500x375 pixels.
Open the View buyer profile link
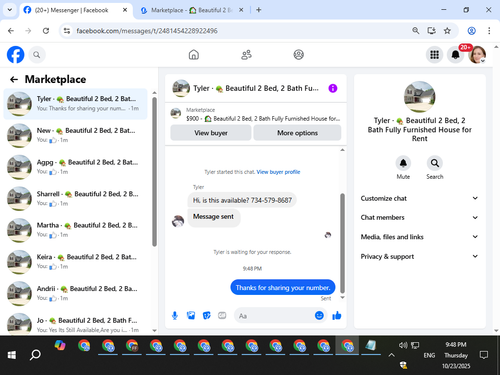pos(278,172)
